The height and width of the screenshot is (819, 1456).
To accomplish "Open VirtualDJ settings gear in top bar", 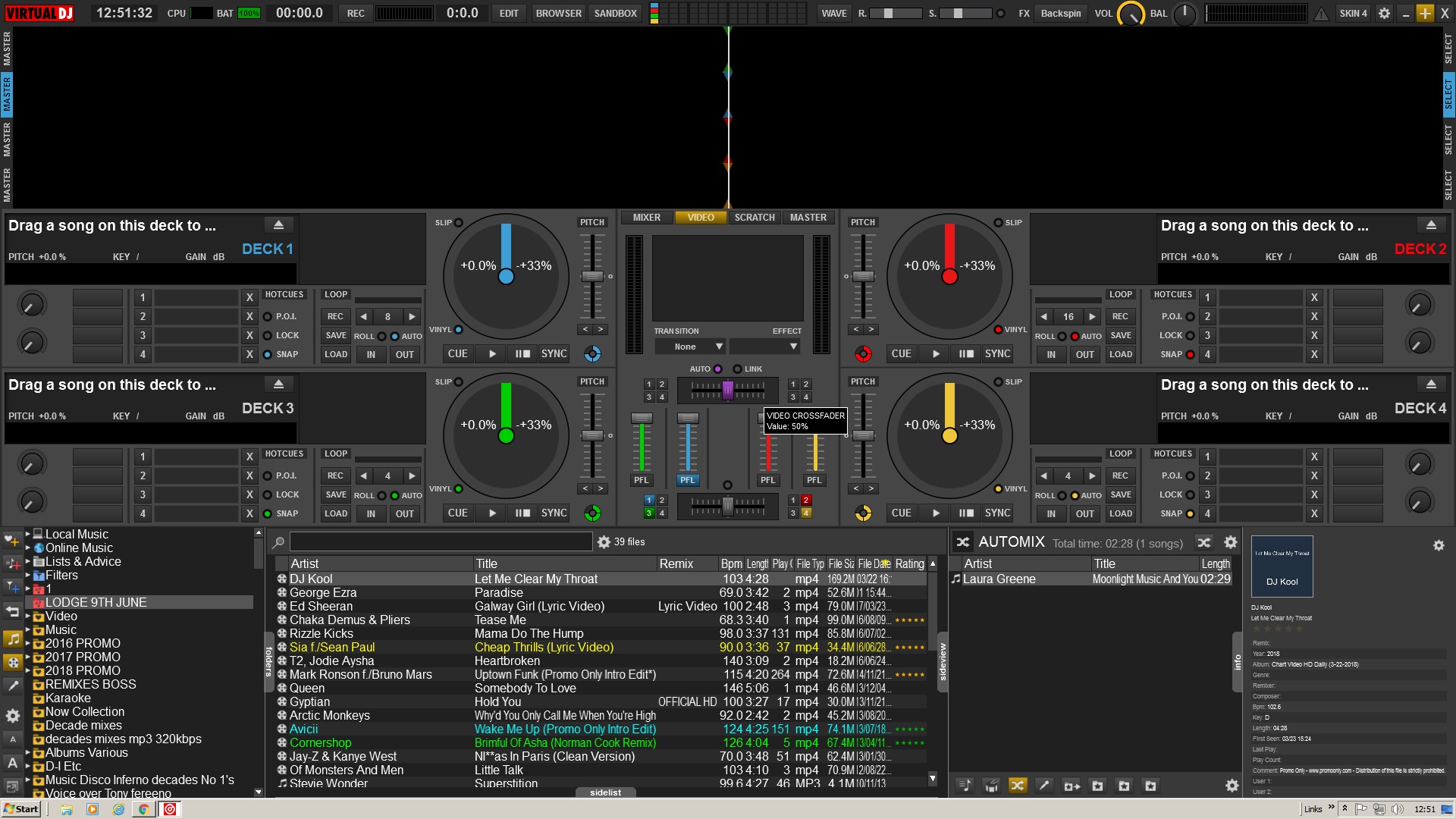I will pyautogui.click(x=1384, y=13).
